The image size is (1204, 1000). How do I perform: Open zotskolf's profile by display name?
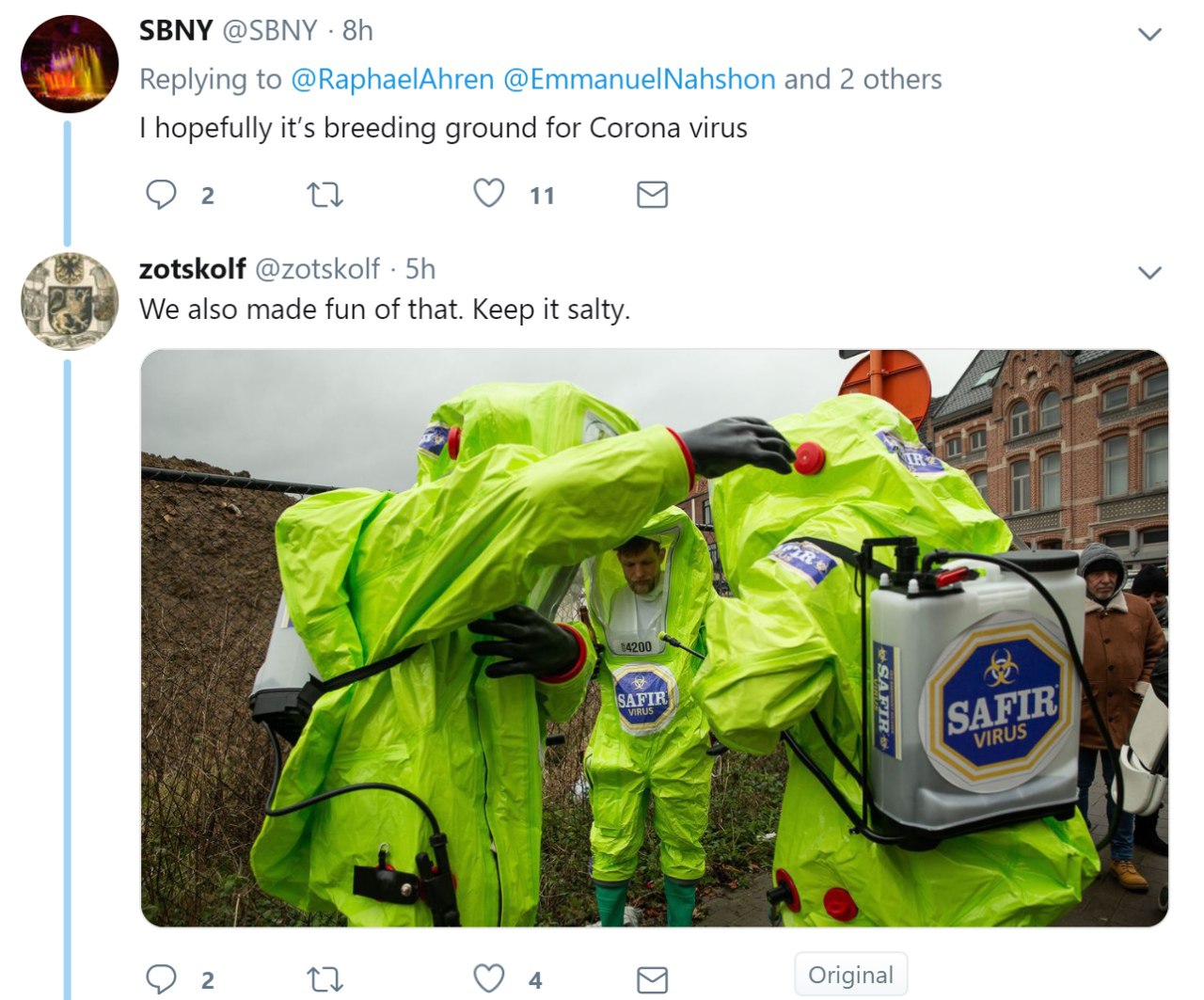coord(193,269)
